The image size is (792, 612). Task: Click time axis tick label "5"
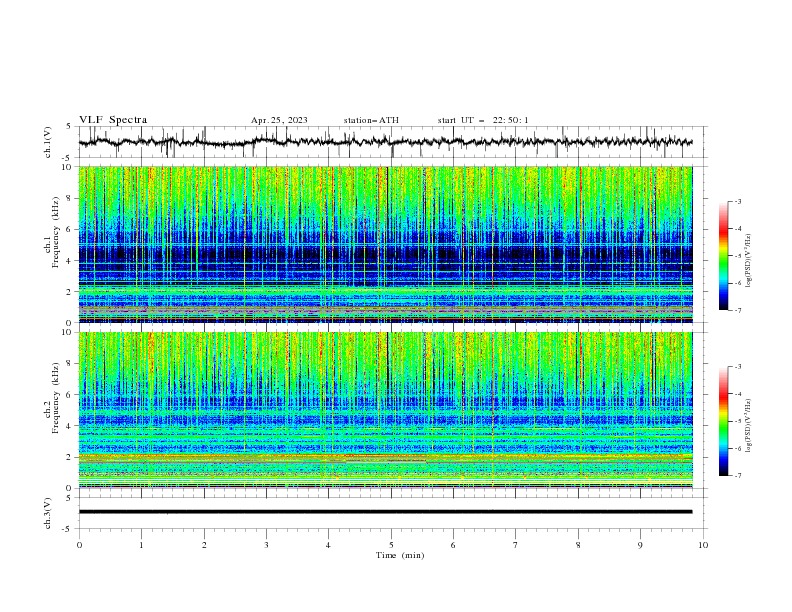tap(391, 545)
